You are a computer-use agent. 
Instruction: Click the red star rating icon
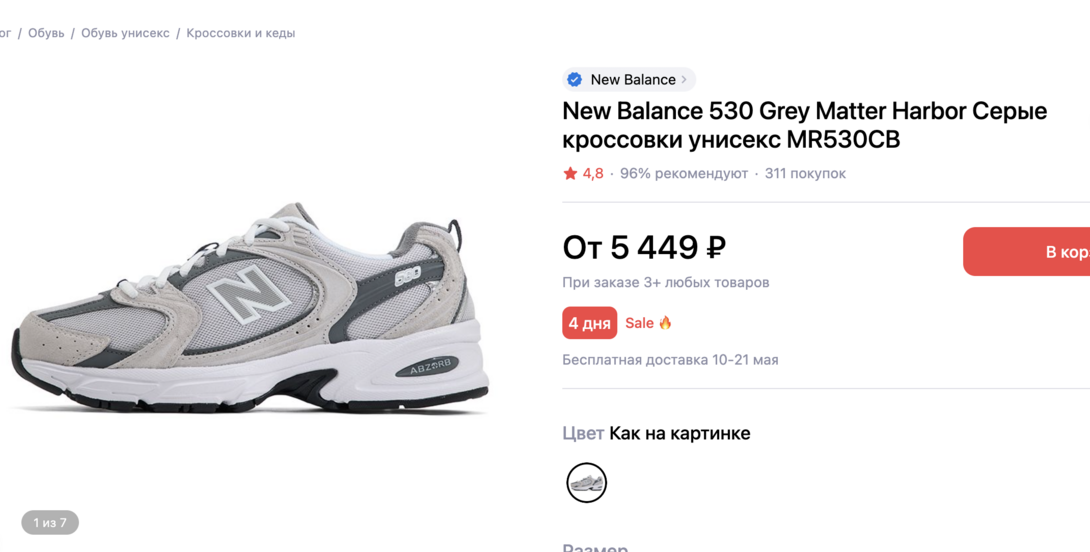click(x=570, y=174)
